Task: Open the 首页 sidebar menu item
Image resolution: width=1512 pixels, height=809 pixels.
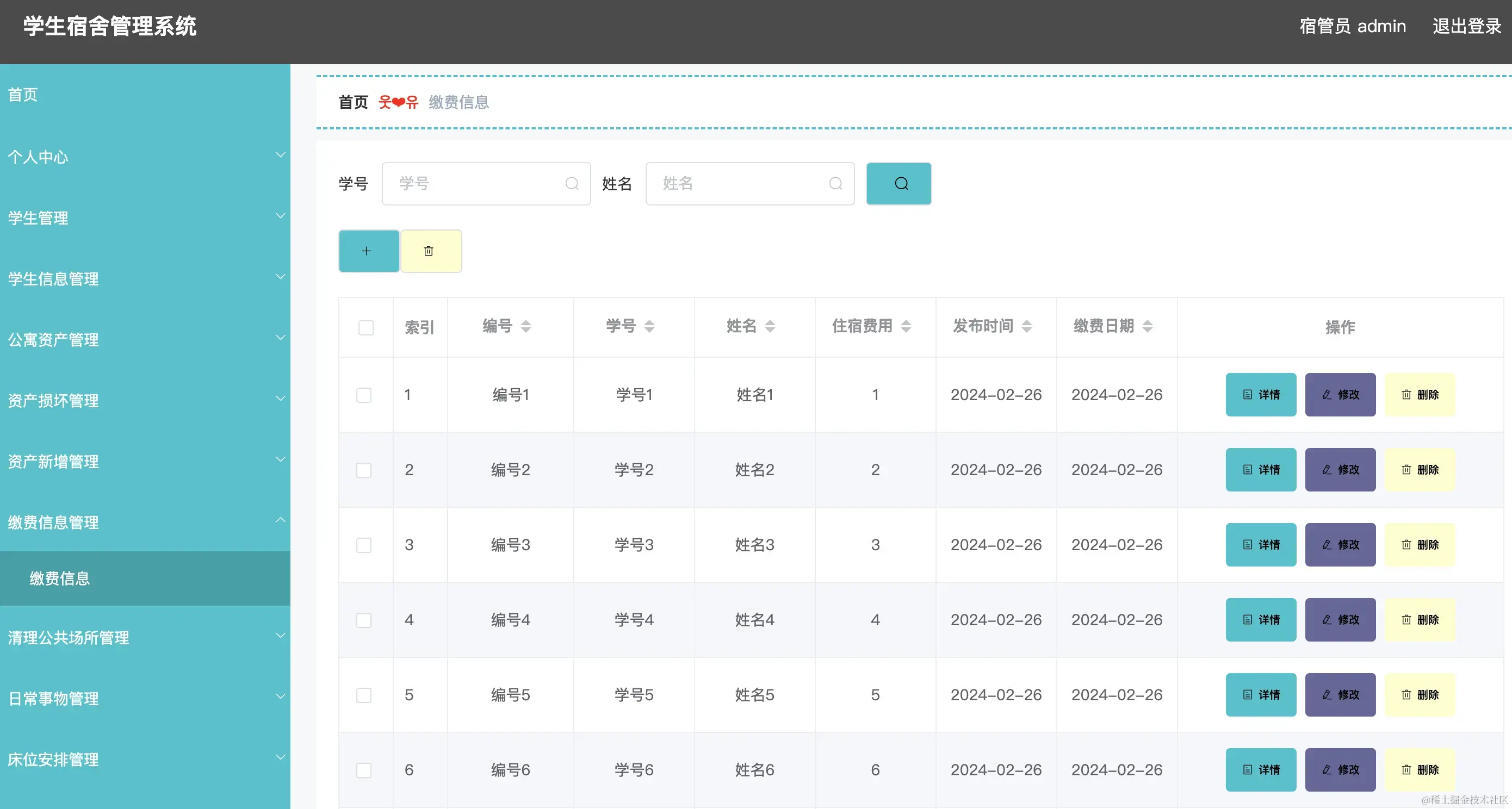Action: tap(22, 95)
